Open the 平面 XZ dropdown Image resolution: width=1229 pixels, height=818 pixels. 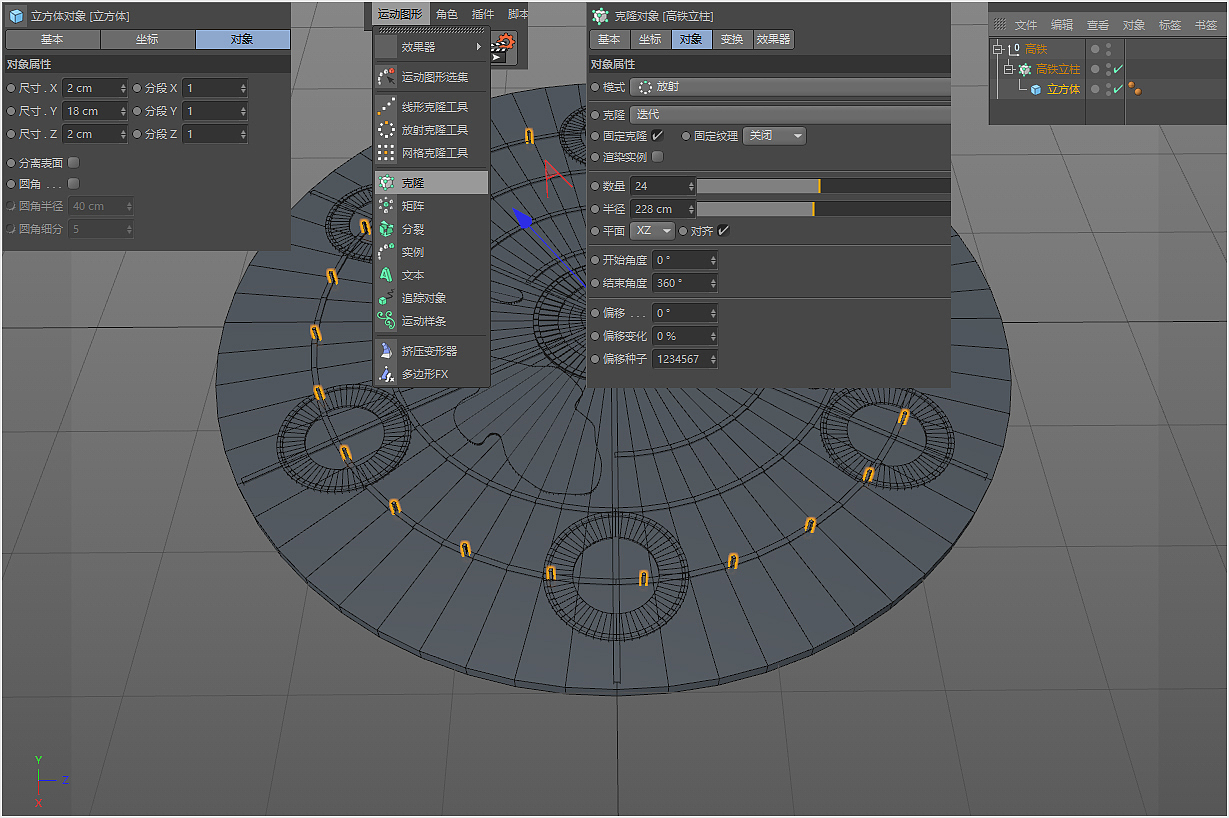pos(652,231)
